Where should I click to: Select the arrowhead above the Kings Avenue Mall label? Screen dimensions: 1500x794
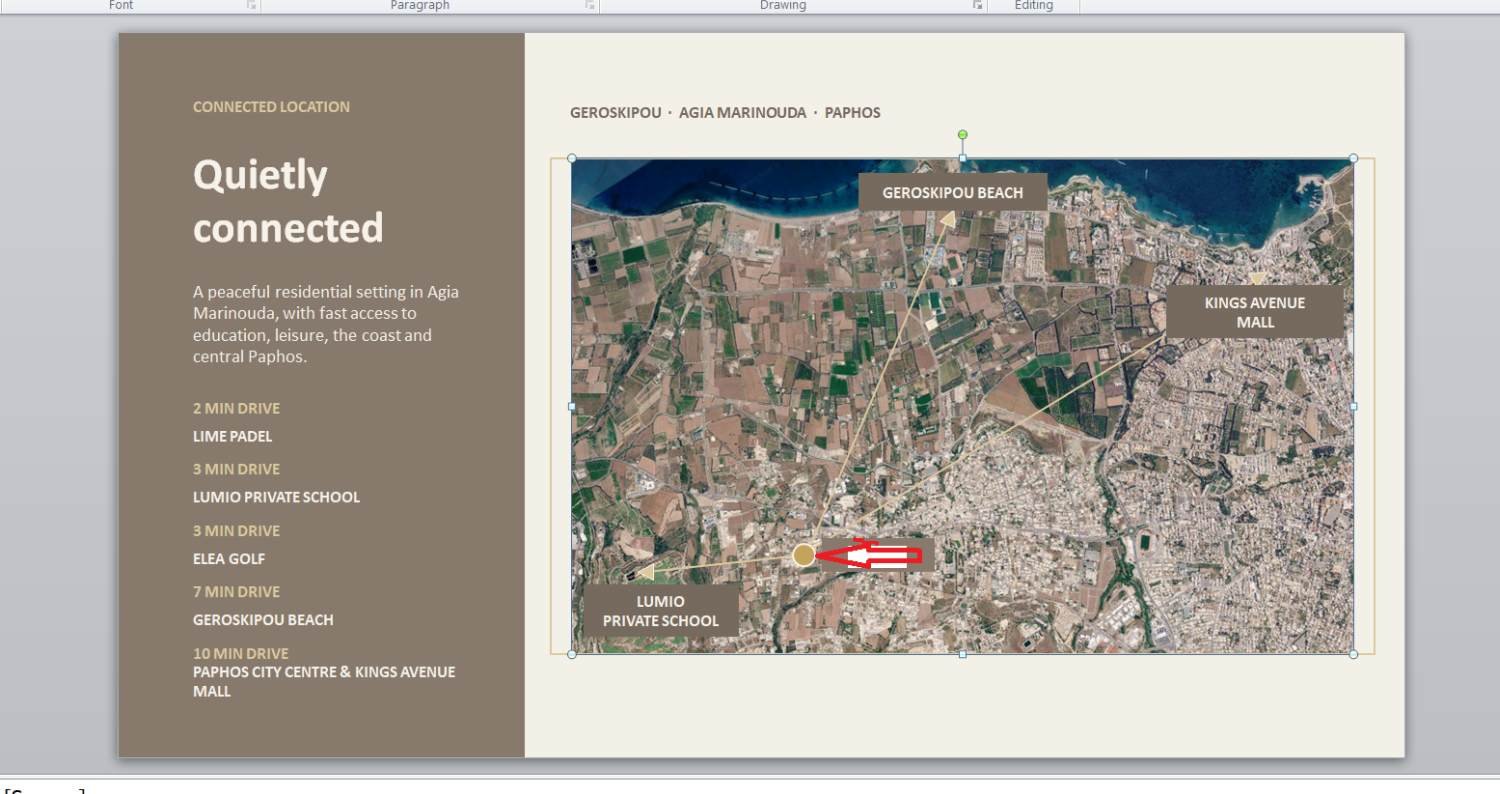pyautogui.click(x=1257, y=279)
